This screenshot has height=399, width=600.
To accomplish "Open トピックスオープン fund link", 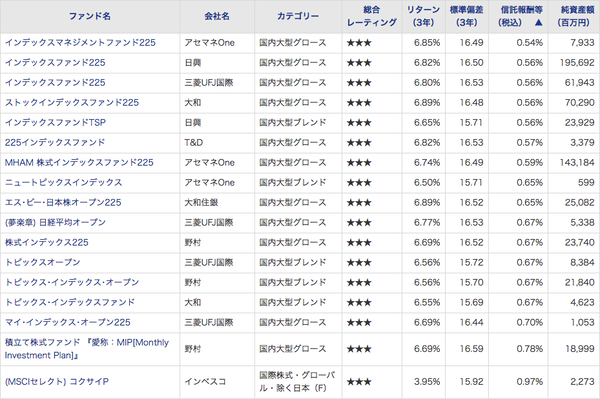I will 42,262.
